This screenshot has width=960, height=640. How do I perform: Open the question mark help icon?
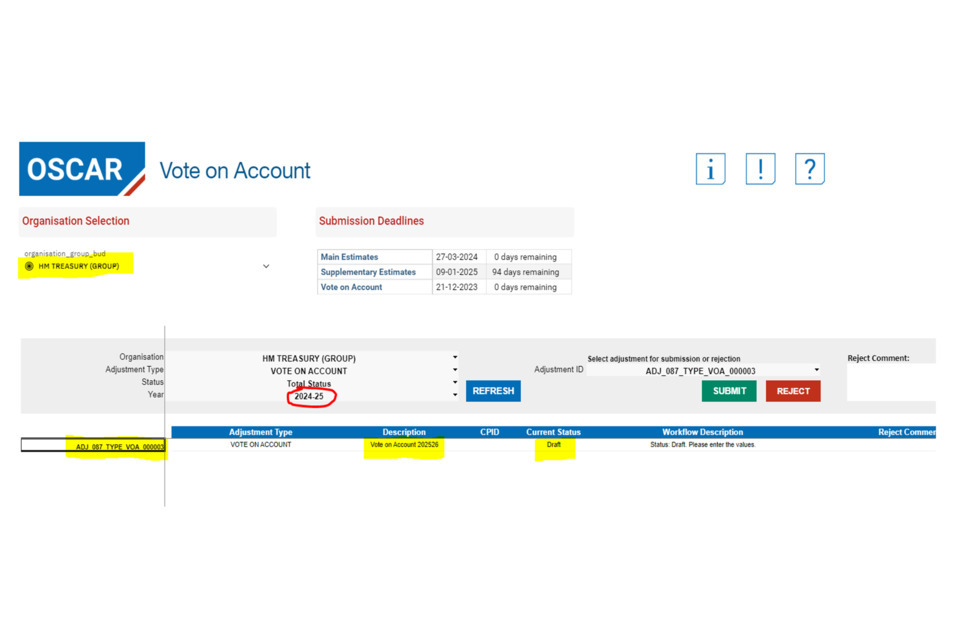809,169
